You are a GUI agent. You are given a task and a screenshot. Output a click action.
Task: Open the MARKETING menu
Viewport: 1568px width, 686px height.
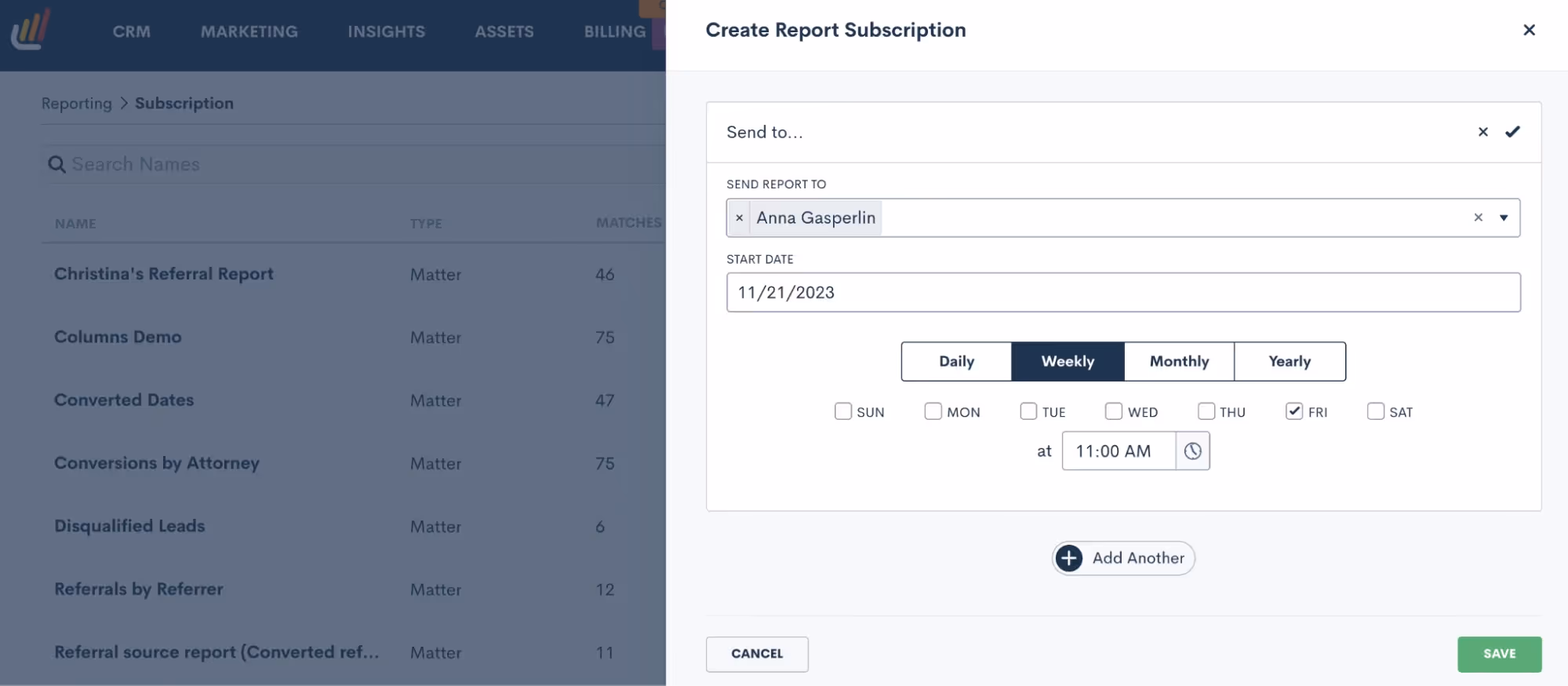tap(249, 31)
